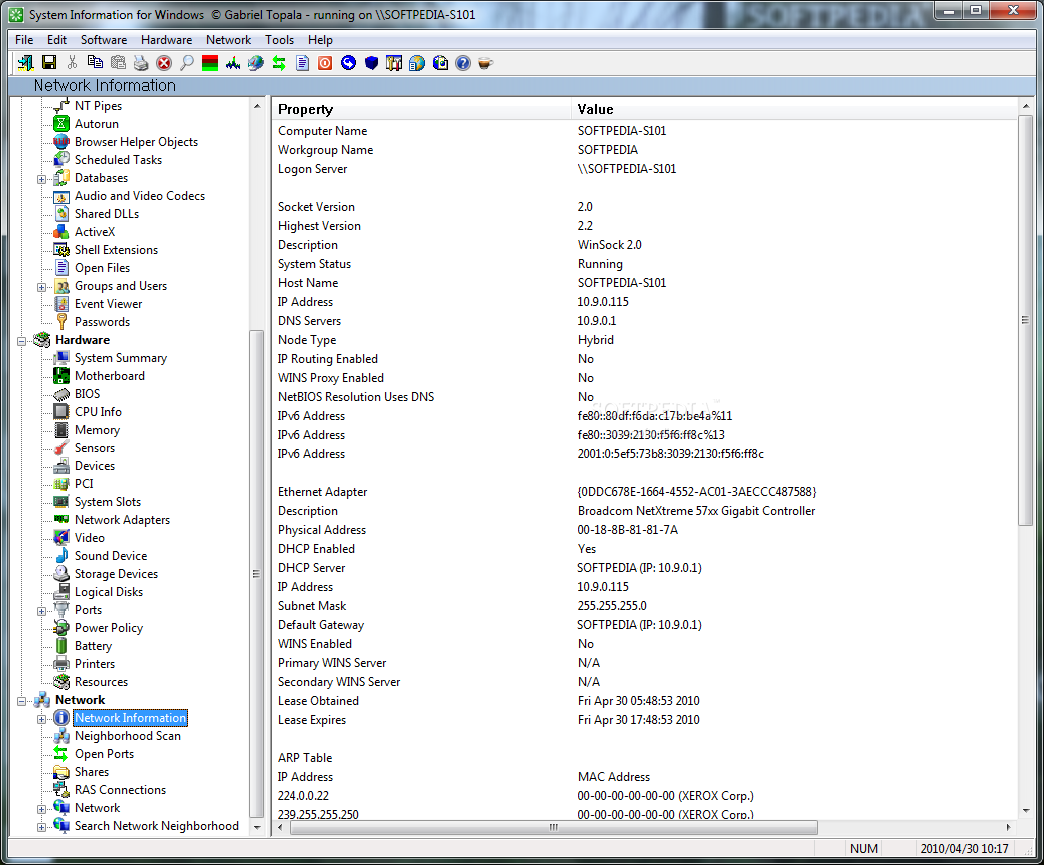Click the date 2010/04/30 10:17 in status bar

[x=964, y=848]
